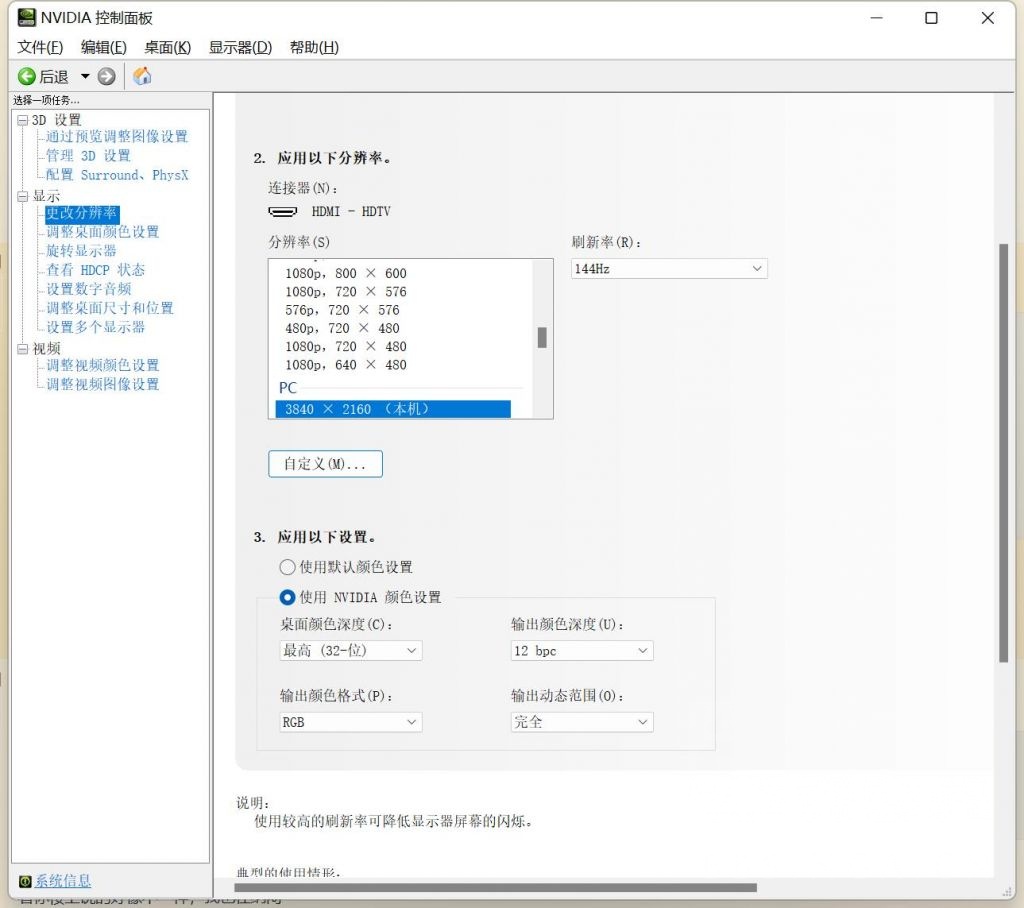Open the home page via the house icon
1024x908 pixels.
point(141,75)
